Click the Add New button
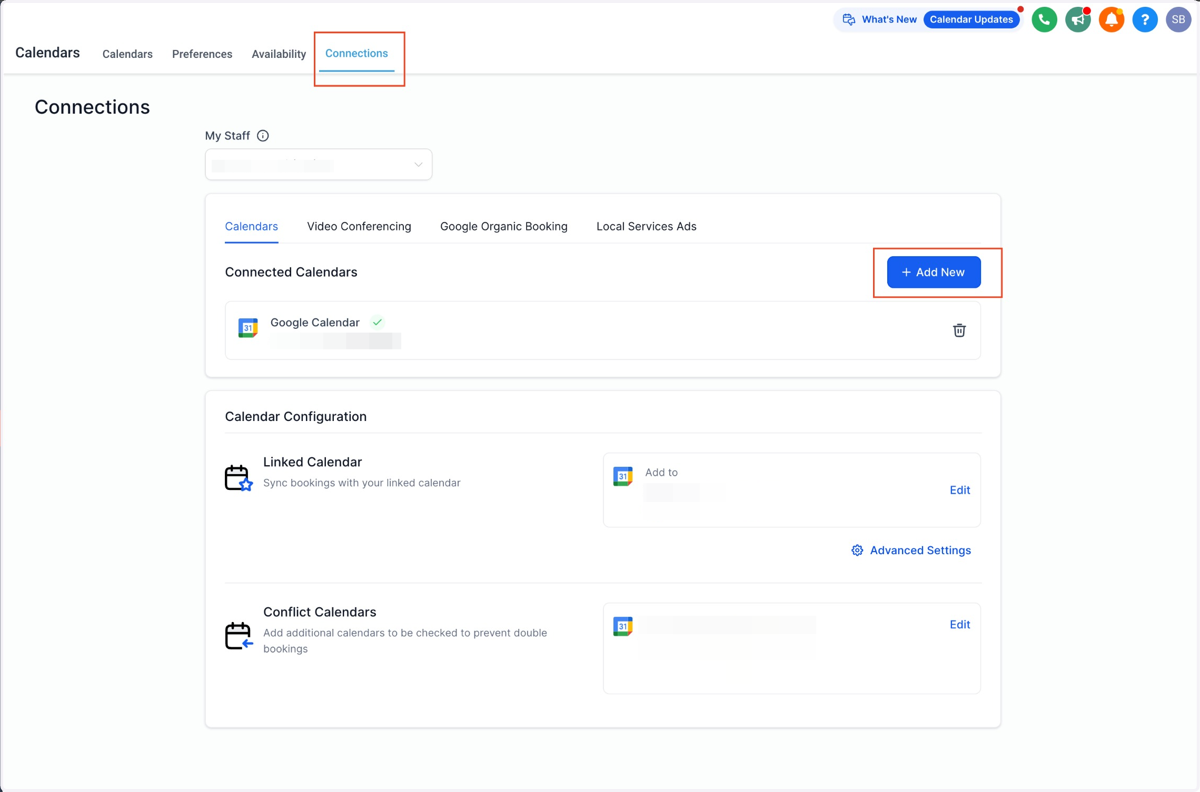Viewport: 1200px width, 792px height. click(934, 272)
